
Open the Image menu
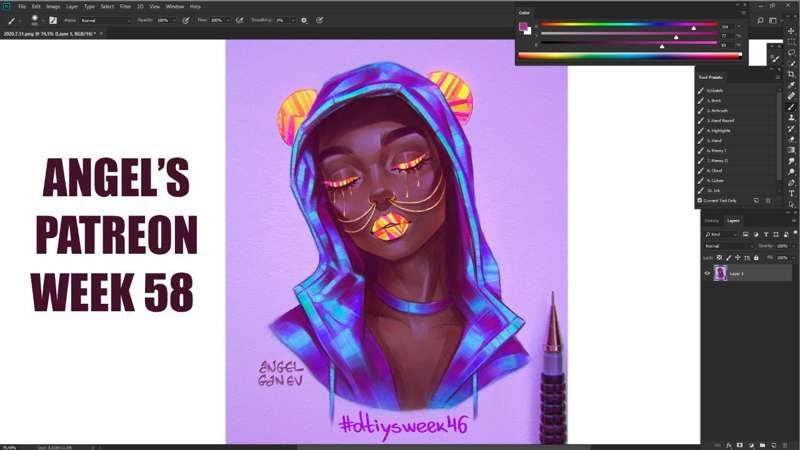(53, 7)
